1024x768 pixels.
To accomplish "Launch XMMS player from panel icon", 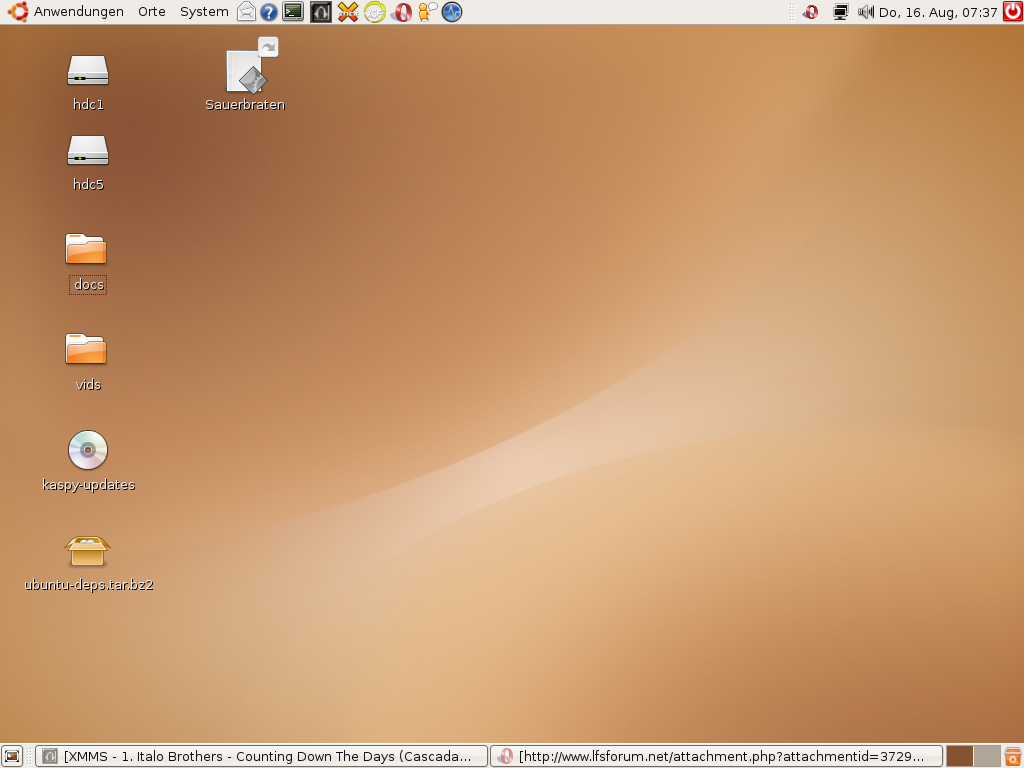I will (x=321, y=12).
